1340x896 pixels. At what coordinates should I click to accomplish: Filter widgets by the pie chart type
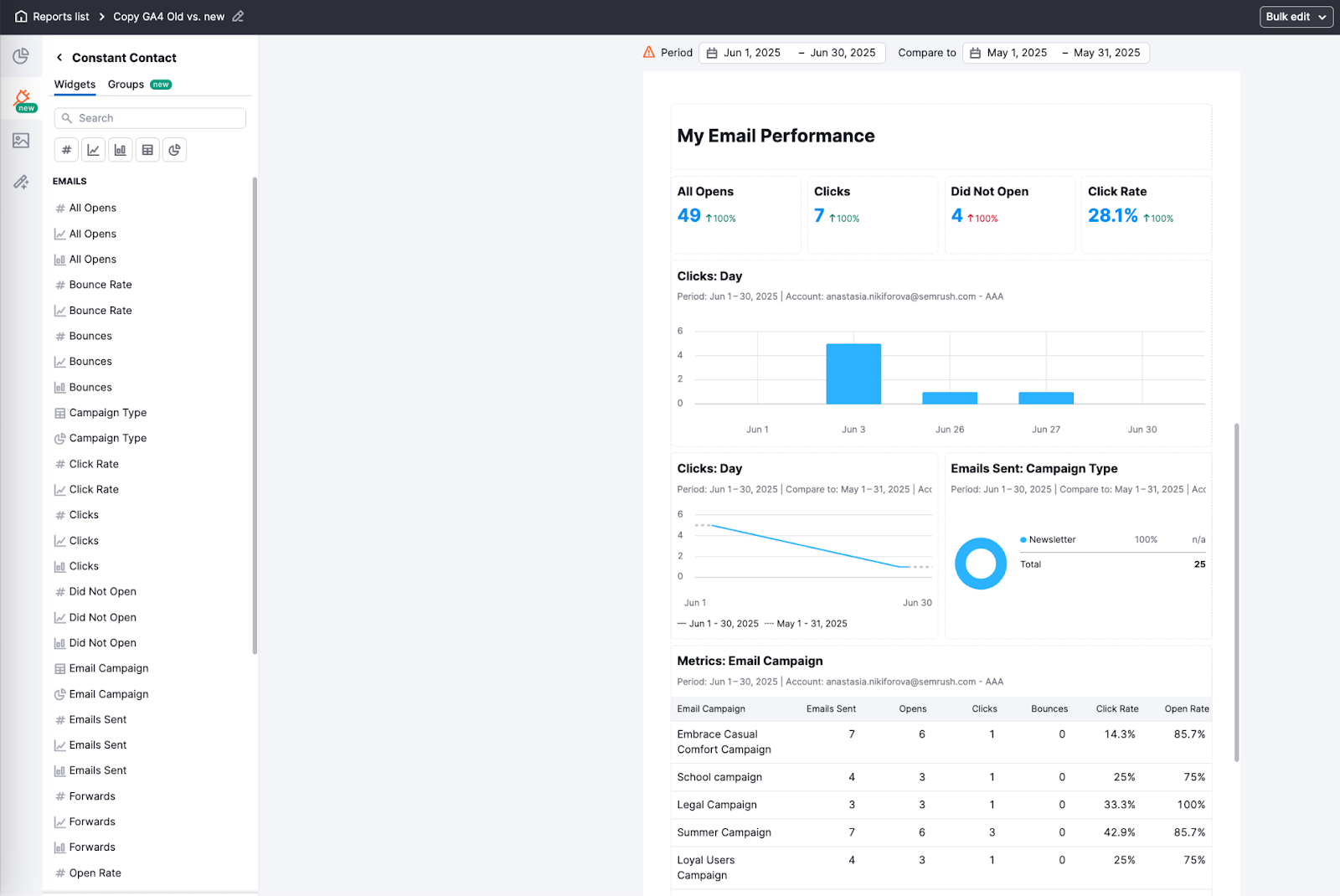coord(174,149)
